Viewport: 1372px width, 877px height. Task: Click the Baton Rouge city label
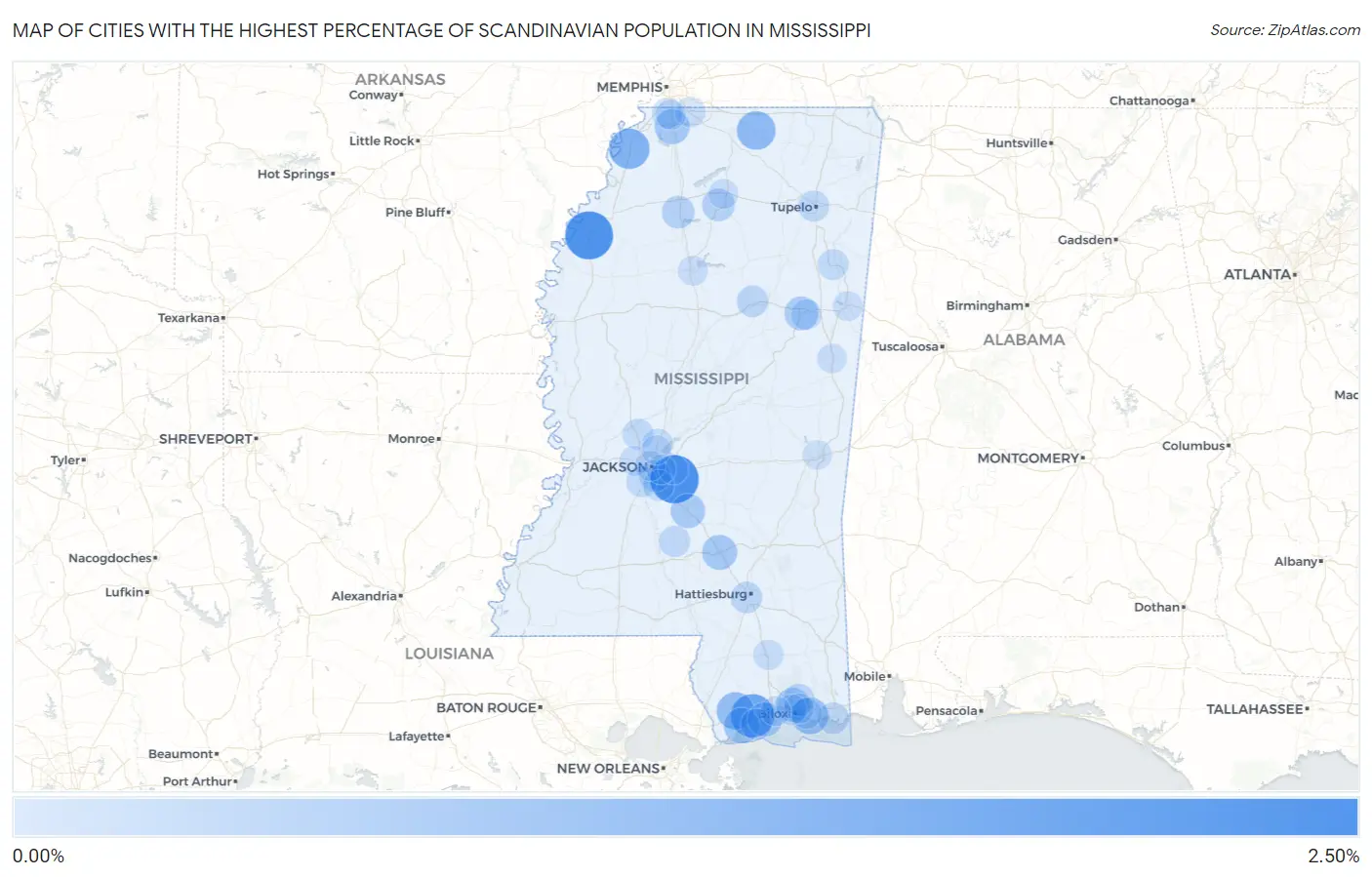coord(487,708)
